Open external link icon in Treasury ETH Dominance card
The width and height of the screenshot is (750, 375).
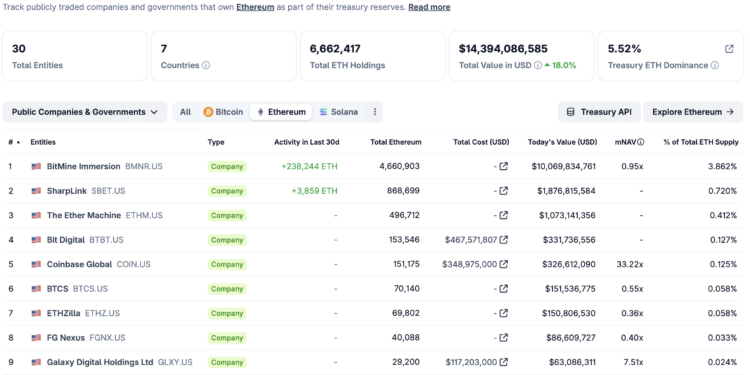[x=729, y=49]
